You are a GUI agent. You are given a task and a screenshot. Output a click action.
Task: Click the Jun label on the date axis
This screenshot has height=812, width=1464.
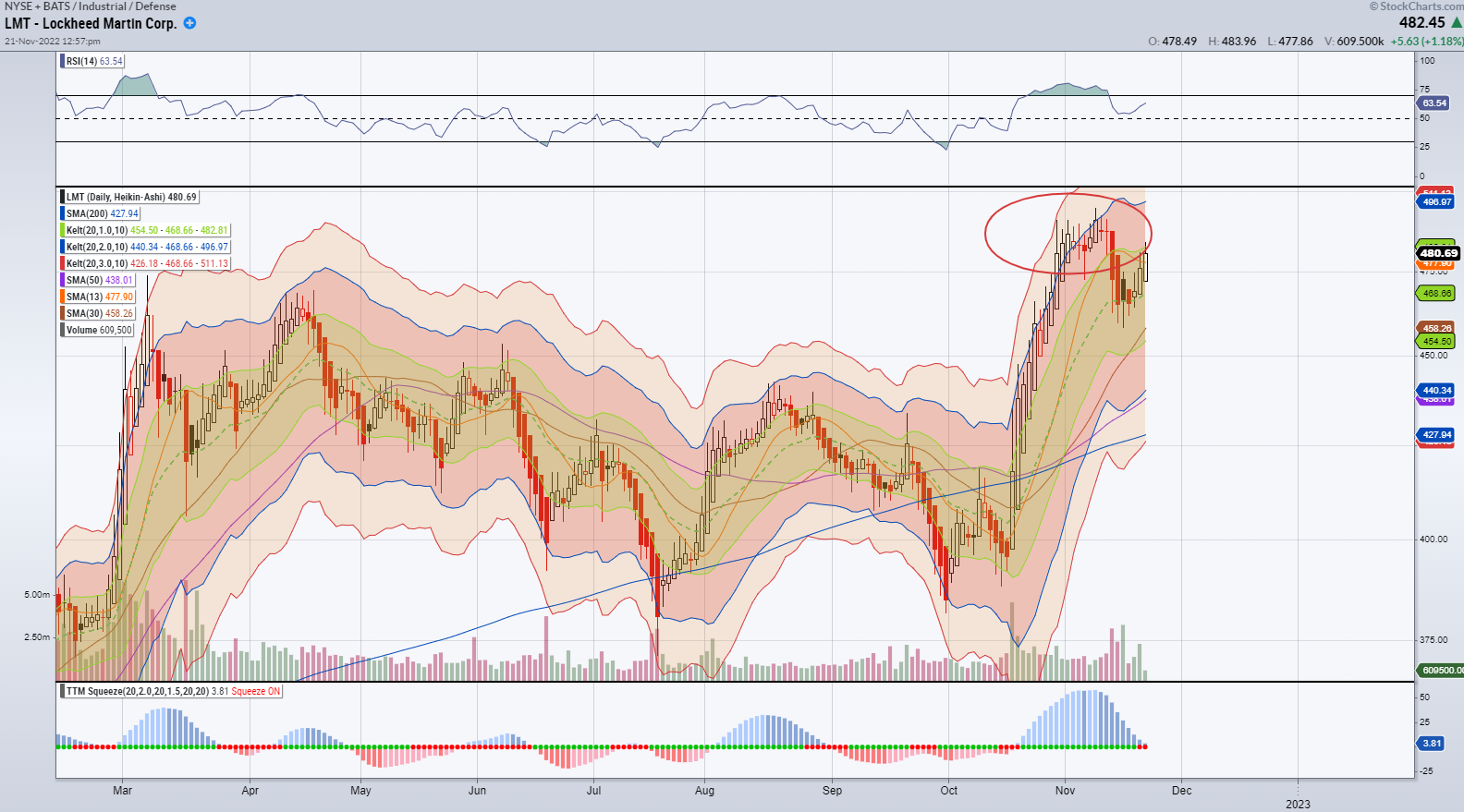coord(477,790)
